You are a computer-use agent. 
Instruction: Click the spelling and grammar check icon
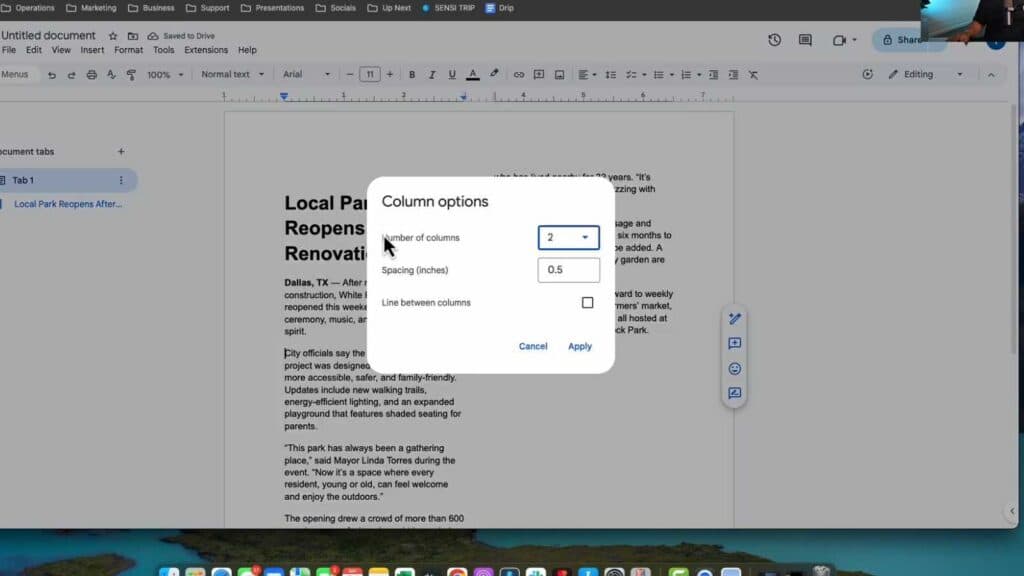tap(111, 74)
